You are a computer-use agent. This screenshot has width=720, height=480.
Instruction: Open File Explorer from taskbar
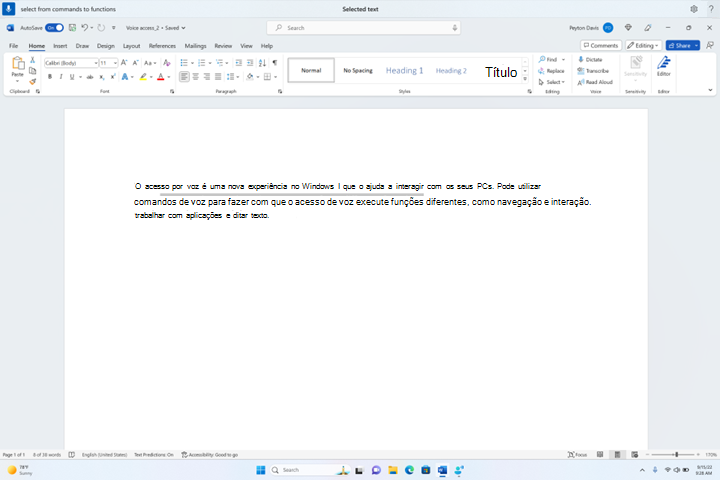393,470
